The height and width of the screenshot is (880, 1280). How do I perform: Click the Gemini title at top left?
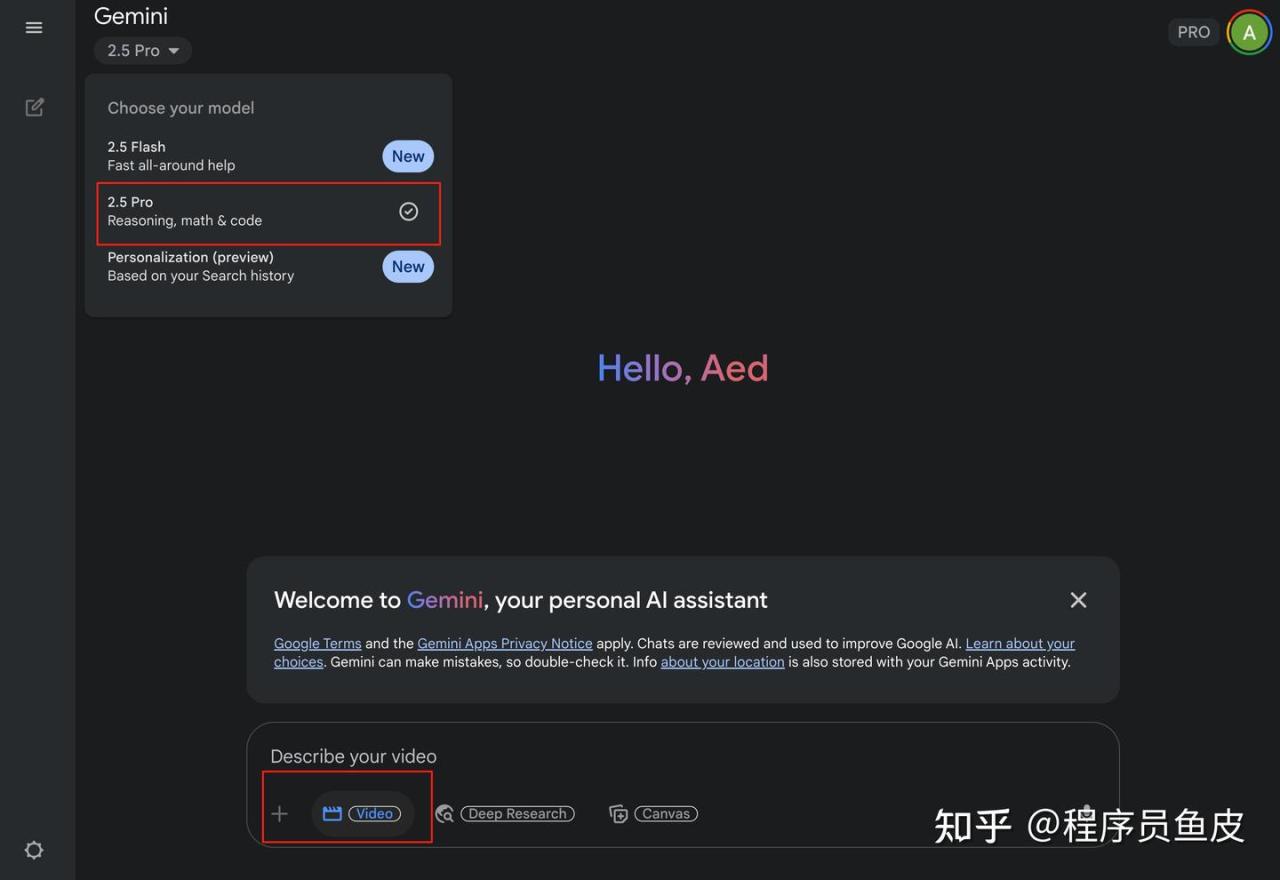pyautogui.click(x=131, y=17)
